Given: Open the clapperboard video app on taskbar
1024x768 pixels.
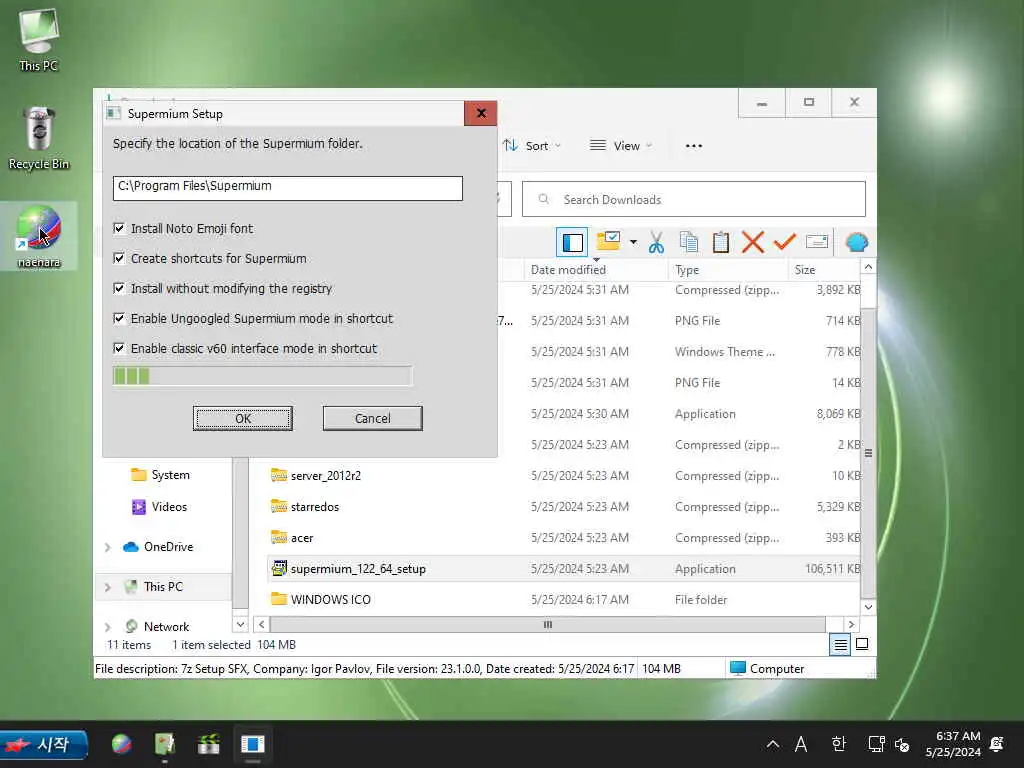Looking at the screenshot, I should [x=209, y=744].
